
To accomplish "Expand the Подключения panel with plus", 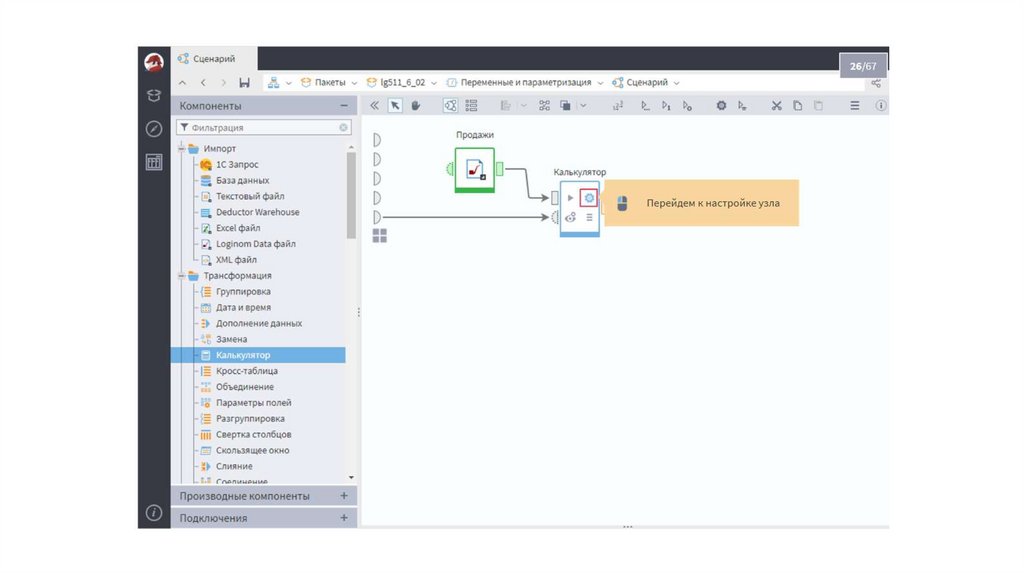I will click(x=344, y=518).
